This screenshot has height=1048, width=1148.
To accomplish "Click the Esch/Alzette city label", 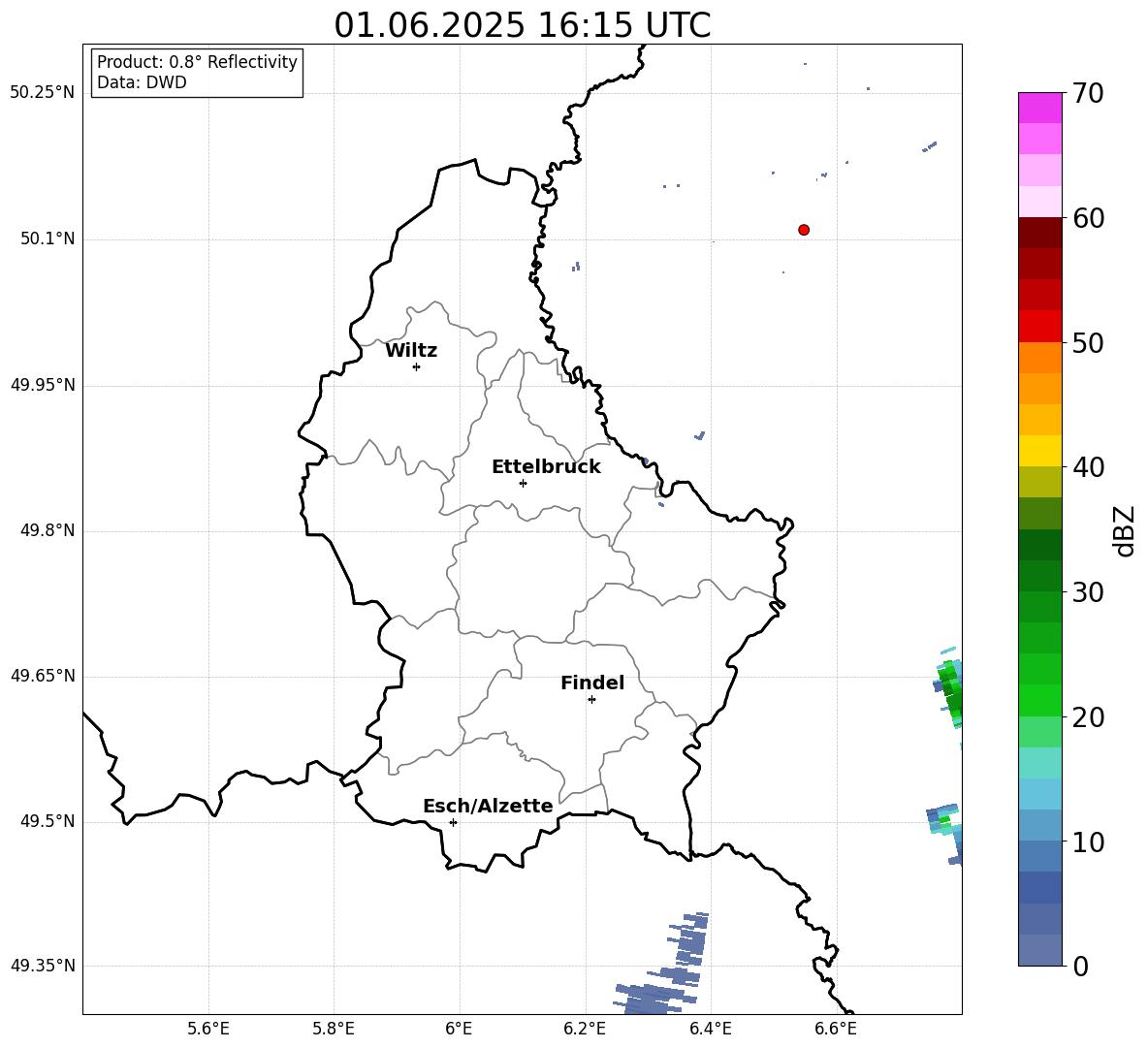I will [489, 806].
